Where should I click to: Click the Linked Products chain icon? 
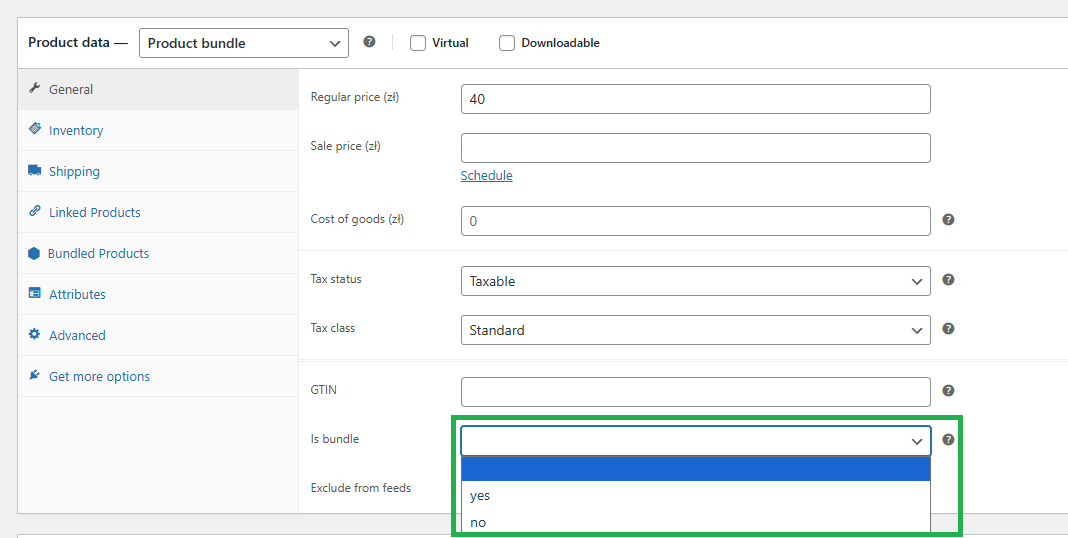click(35, 212)
